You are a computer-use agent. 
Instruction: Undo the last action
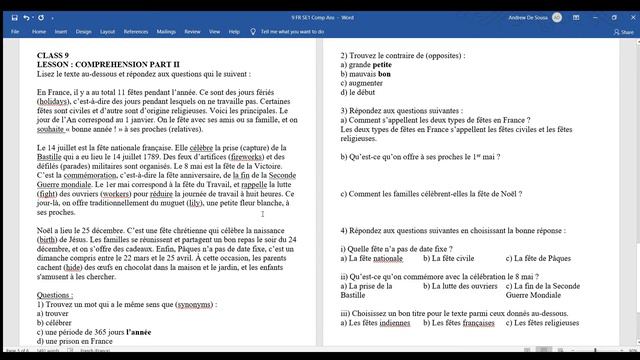click(x=26, y=18)
